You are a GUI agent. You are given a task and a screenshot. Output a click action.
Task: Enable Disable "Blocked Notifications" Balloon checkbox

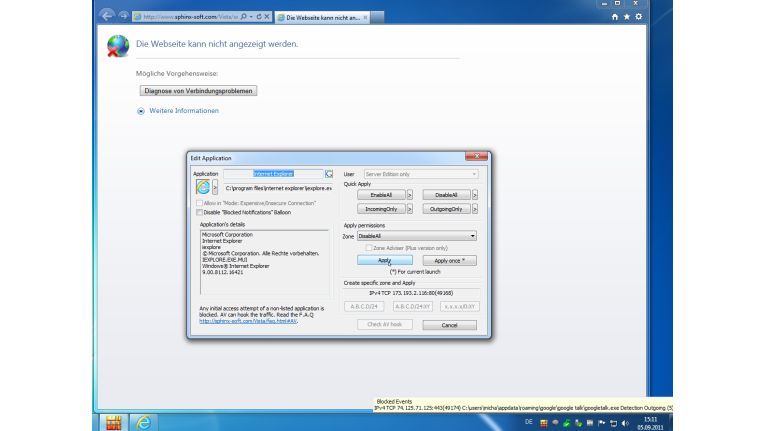(x=200, y=212)
